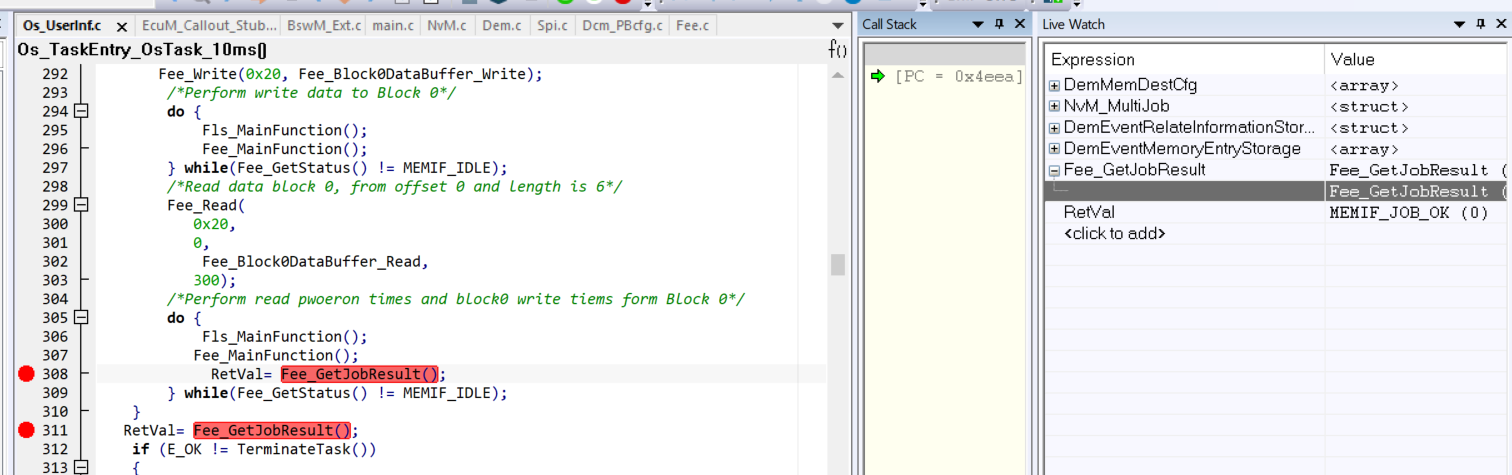Click the green PC arrow in Call Stack

click(878, 76)
